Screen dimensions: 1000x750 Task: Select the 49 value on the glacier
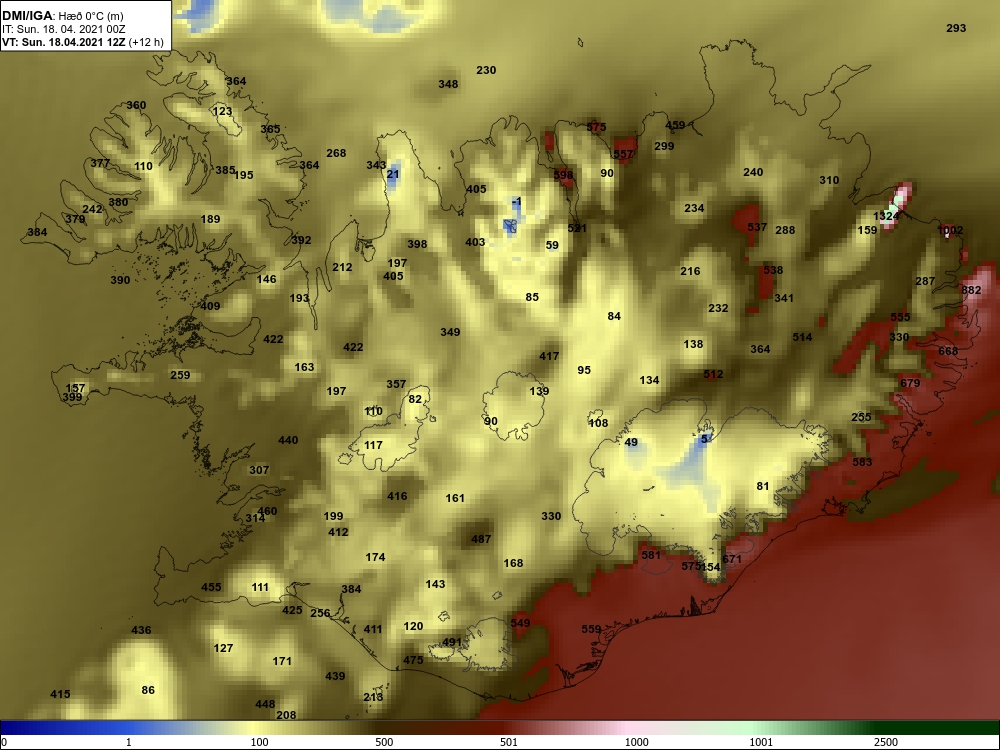[x=631, y=443]
